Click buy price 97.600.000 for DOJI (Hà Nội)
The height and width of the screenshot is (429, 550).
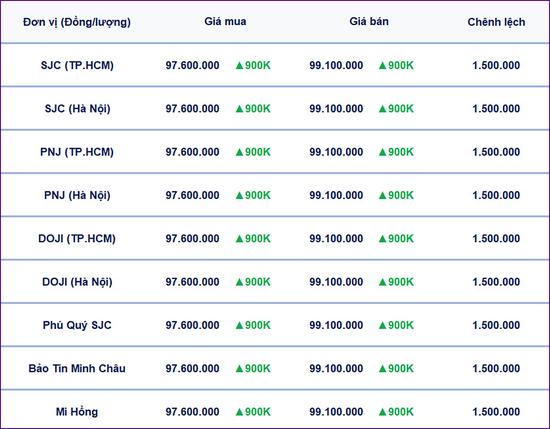[x=193, y=282]
